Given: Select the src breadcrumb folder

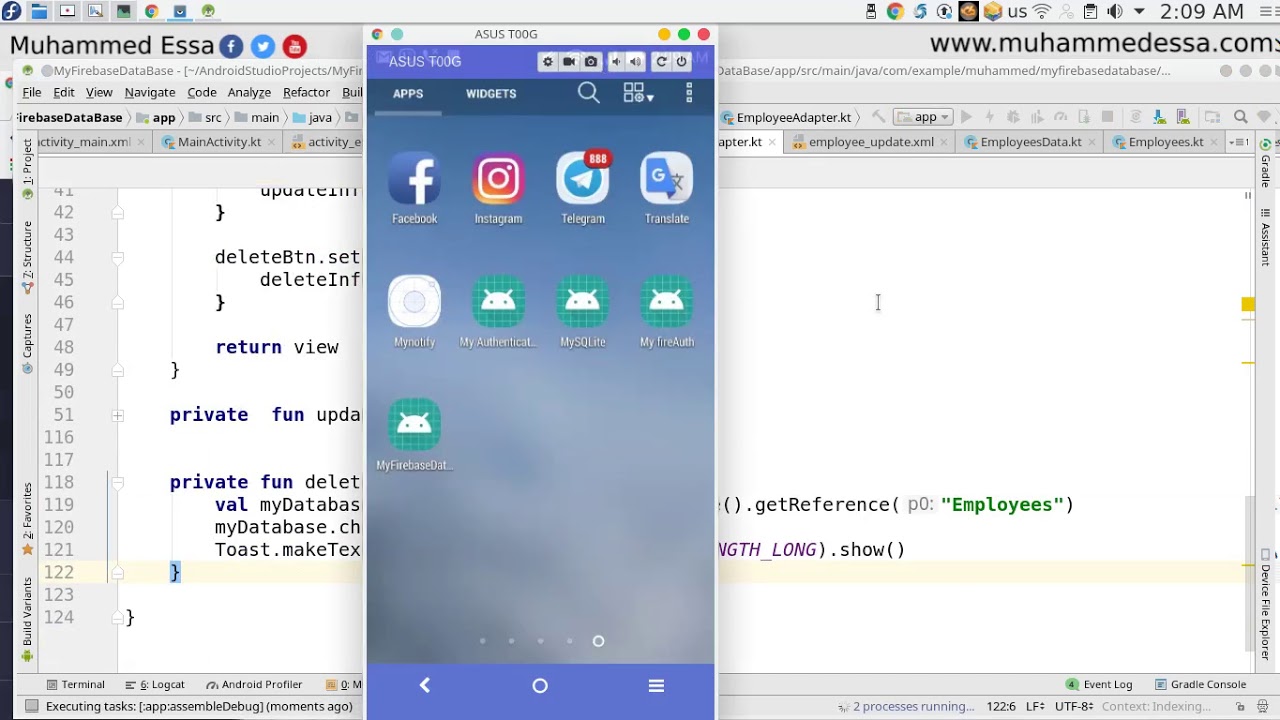Looking at the screenshot, I should coord(204,117).
